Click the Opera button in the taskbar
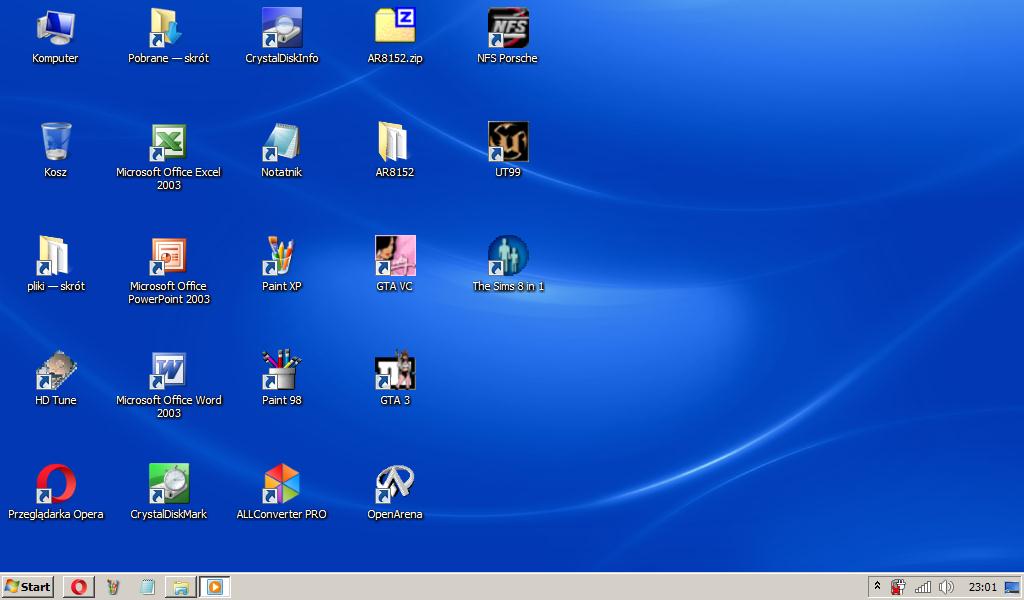The width and height of the screenshot is (1024, 600). coord(79,587)
